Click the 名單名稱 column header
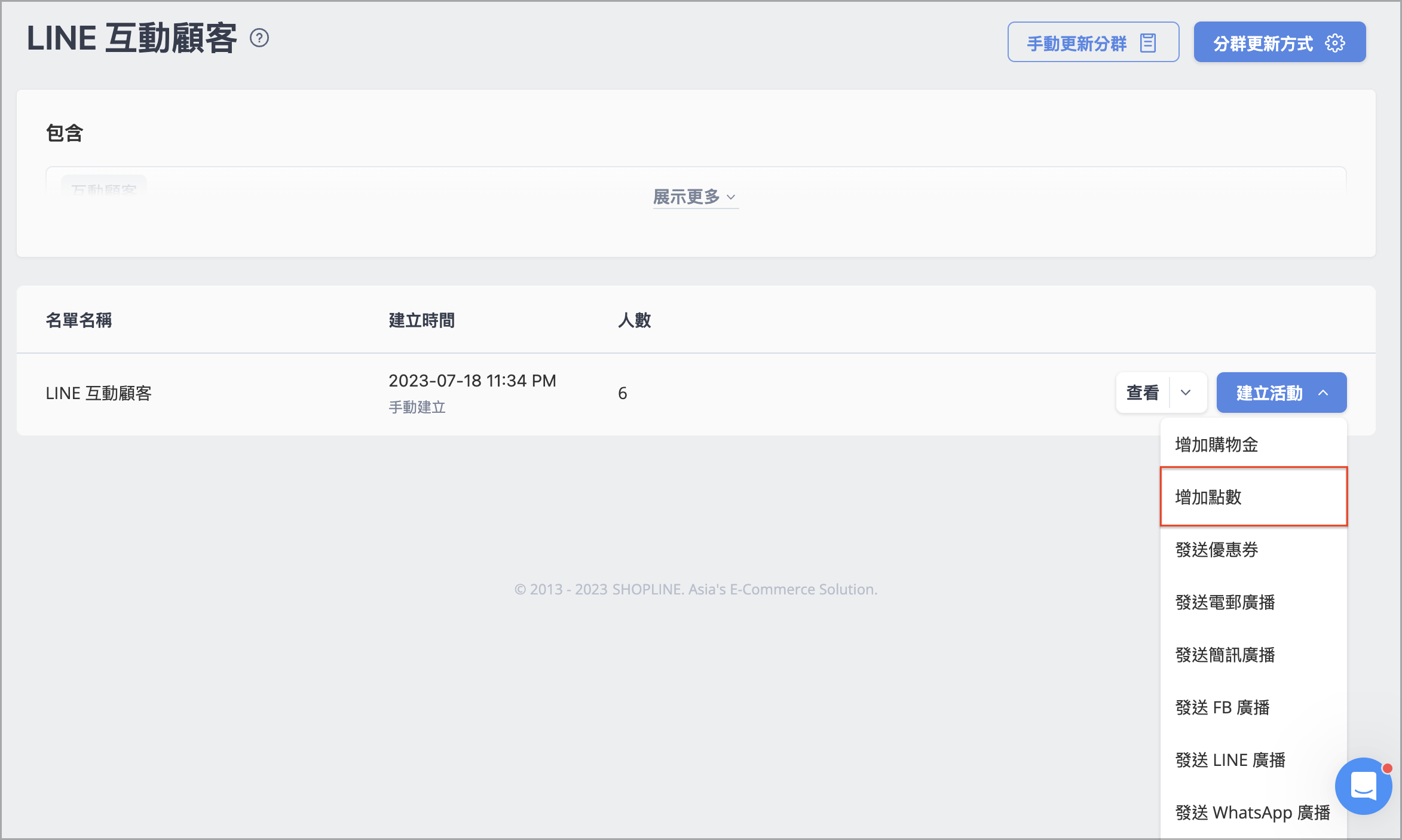This screenshot has width=1402, height=840. pos(79,320)
